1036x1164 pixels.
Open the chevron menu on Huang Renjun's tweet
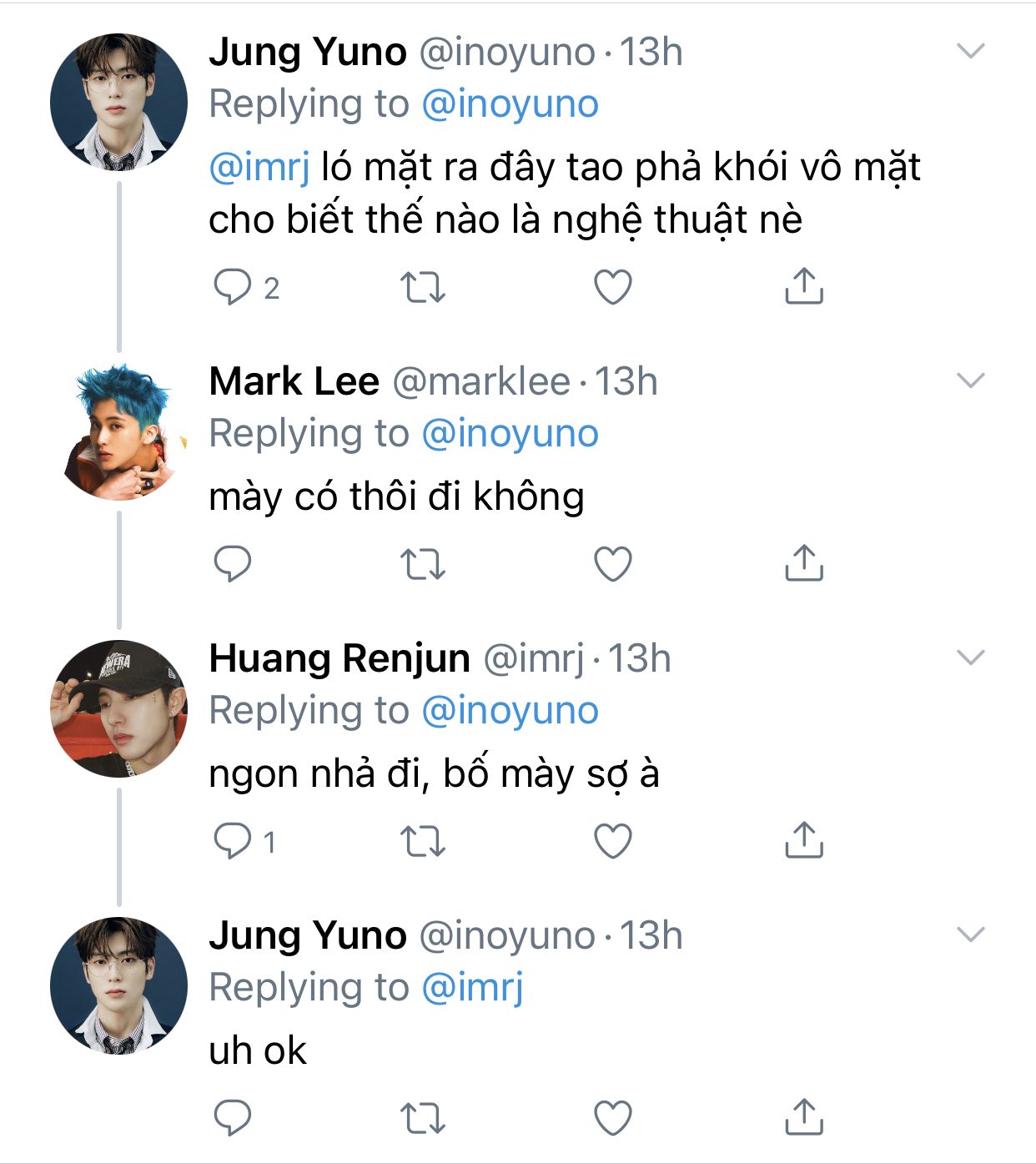pyautogui.click(x=971, y=658)
